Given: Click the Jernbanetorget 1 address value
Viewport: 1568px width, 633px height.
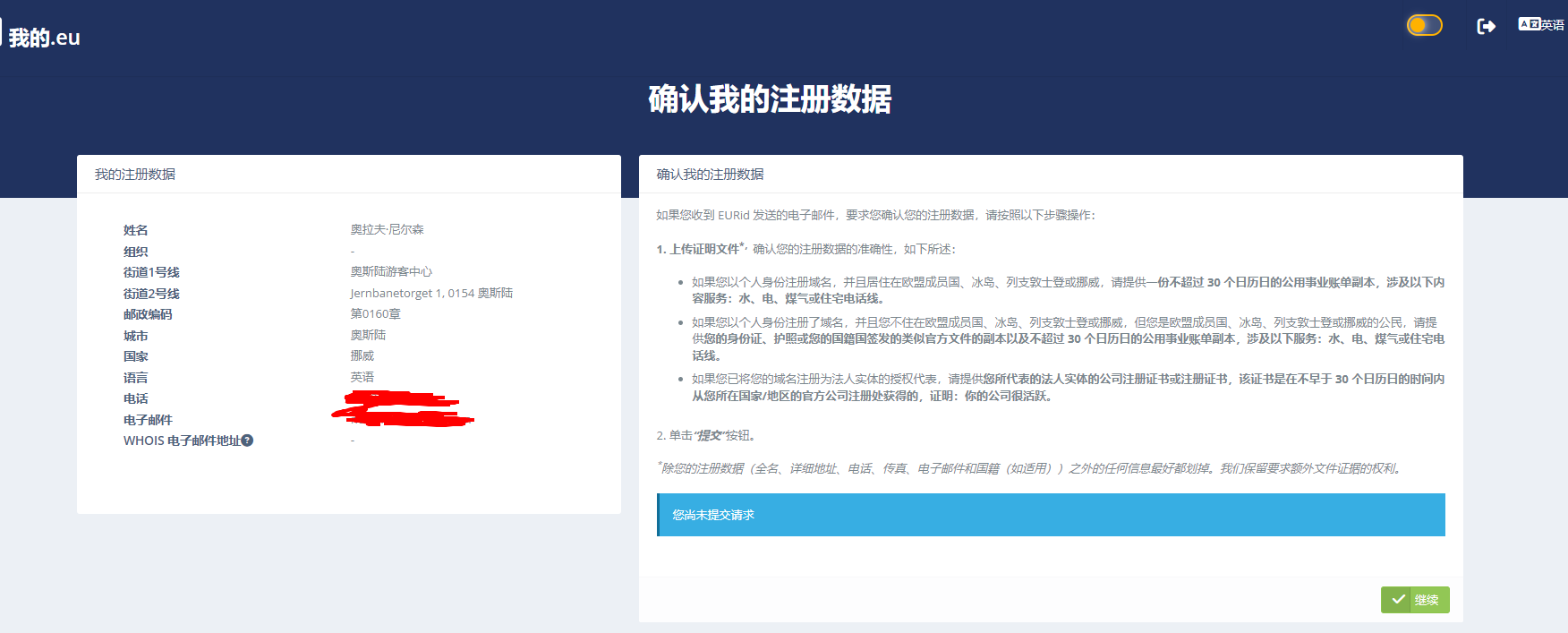Looking at the screenshot, I should point(430,294).
